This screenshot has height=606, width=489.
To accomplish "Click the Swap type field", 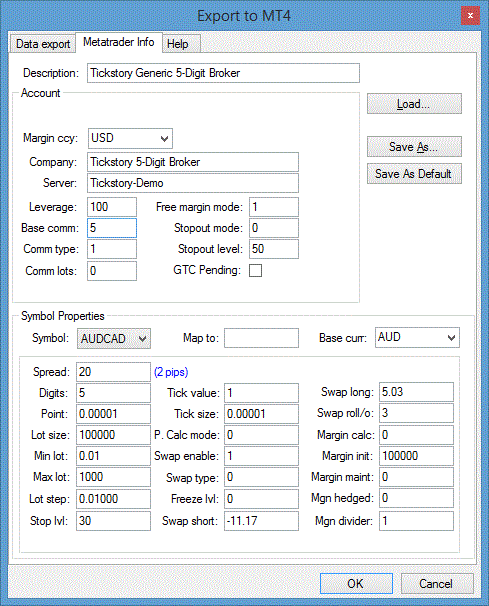I will pyautogui.click(x=261, y=477).
